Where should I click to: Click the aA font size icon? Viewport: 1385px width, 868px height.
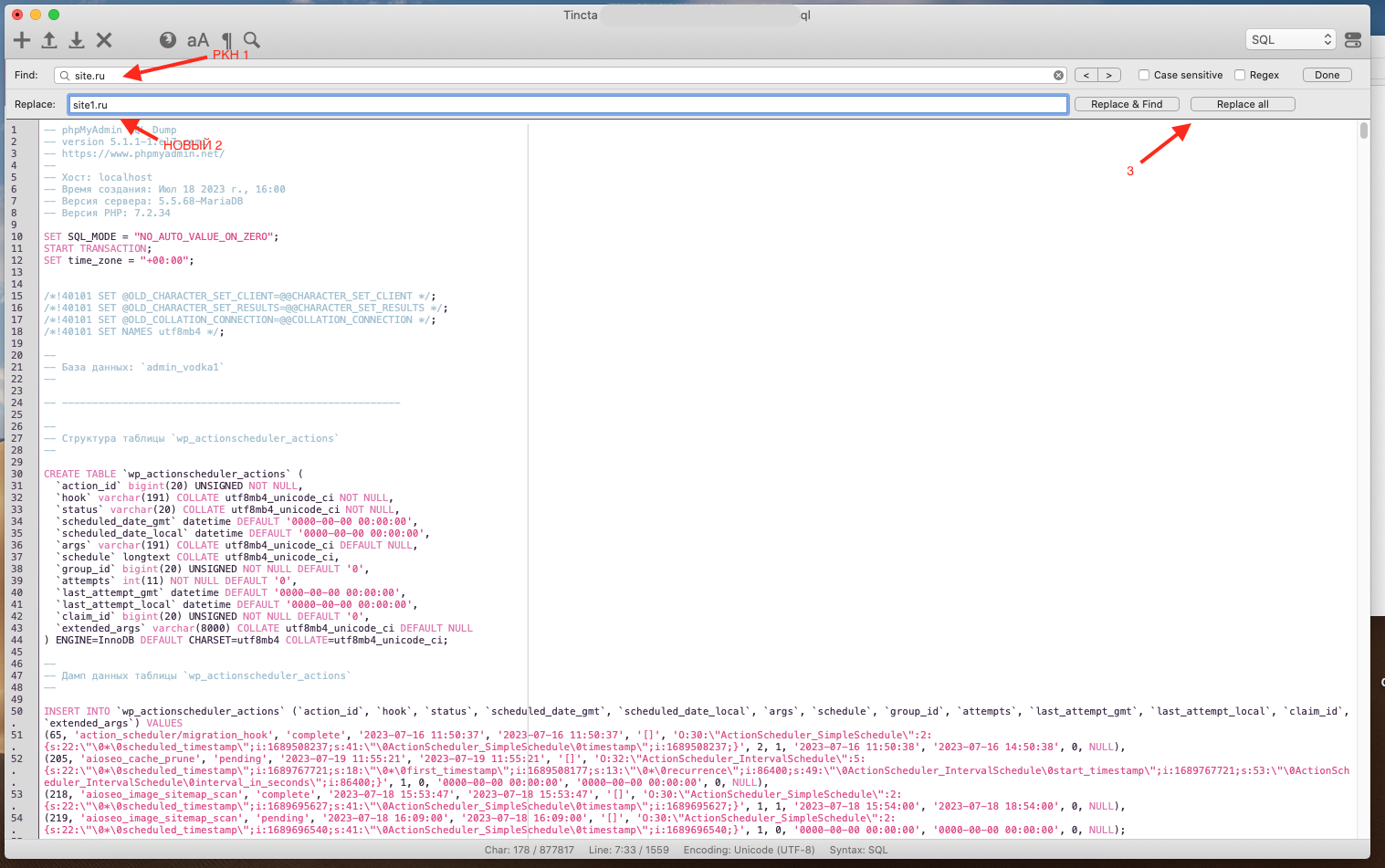pos(197,40)
